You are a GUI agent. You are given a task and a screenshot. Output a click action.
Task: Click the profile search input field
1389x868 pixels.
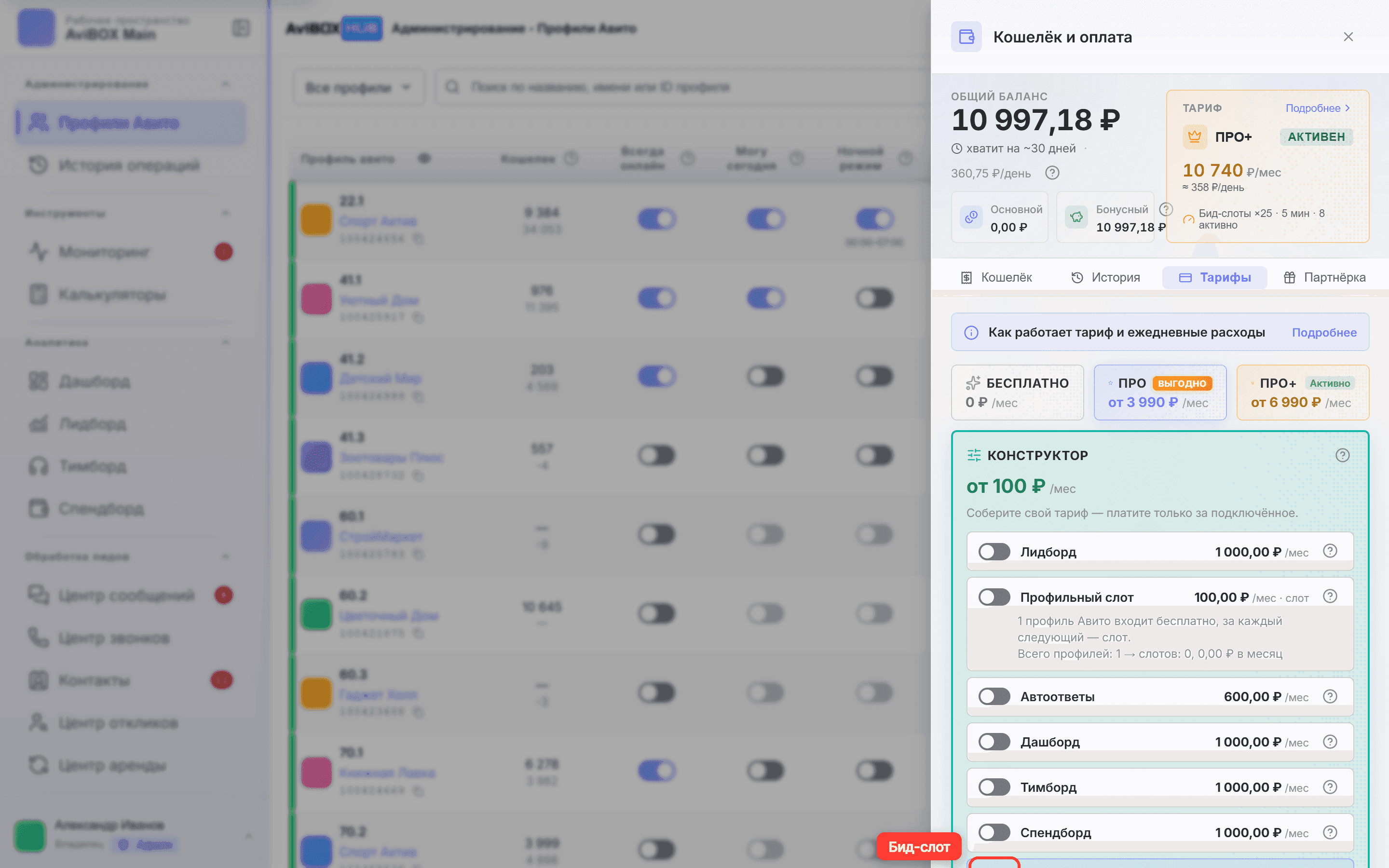coord(683,87)
